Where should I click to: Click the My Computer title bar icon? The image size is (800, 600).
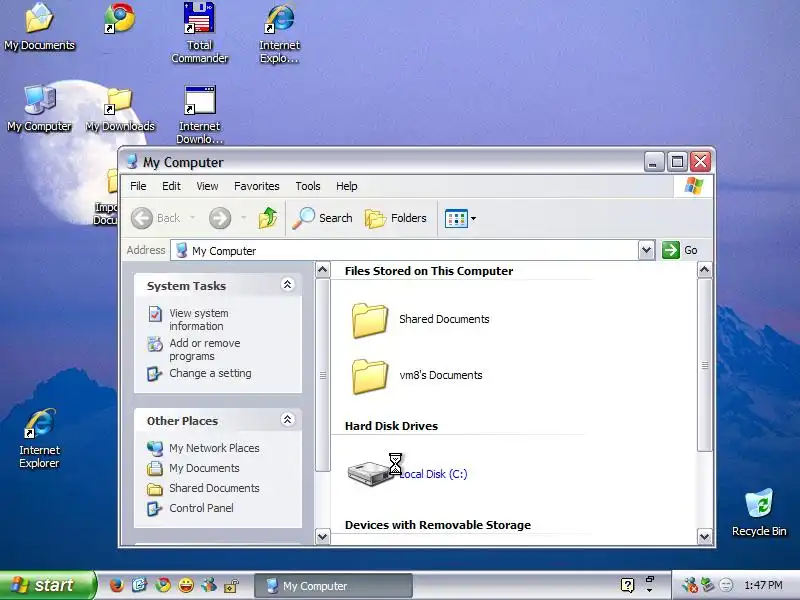tap(132, 162)
